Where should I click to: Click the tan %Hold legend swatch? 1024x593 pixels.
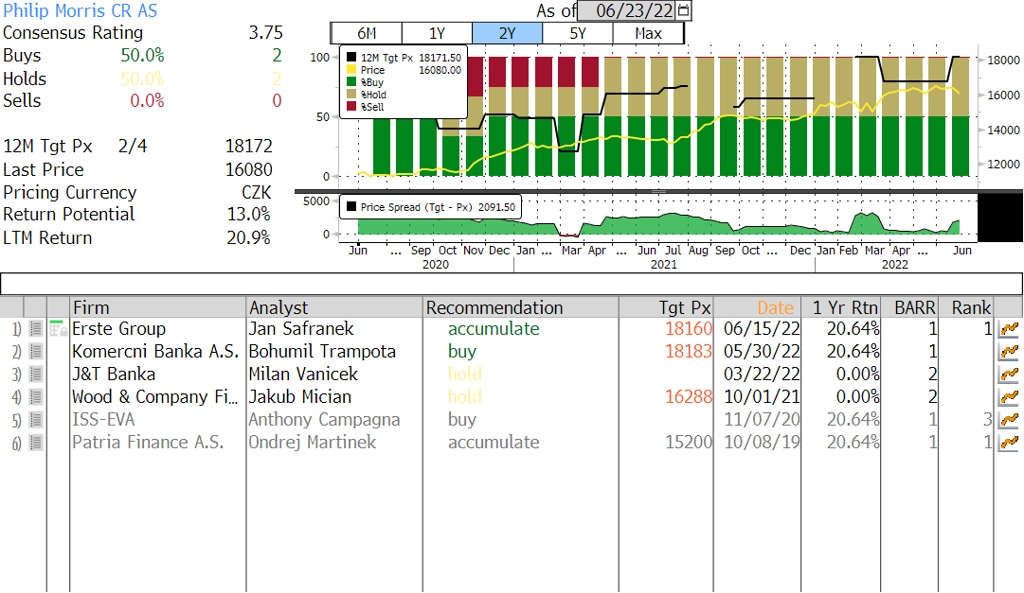point(351,95)
